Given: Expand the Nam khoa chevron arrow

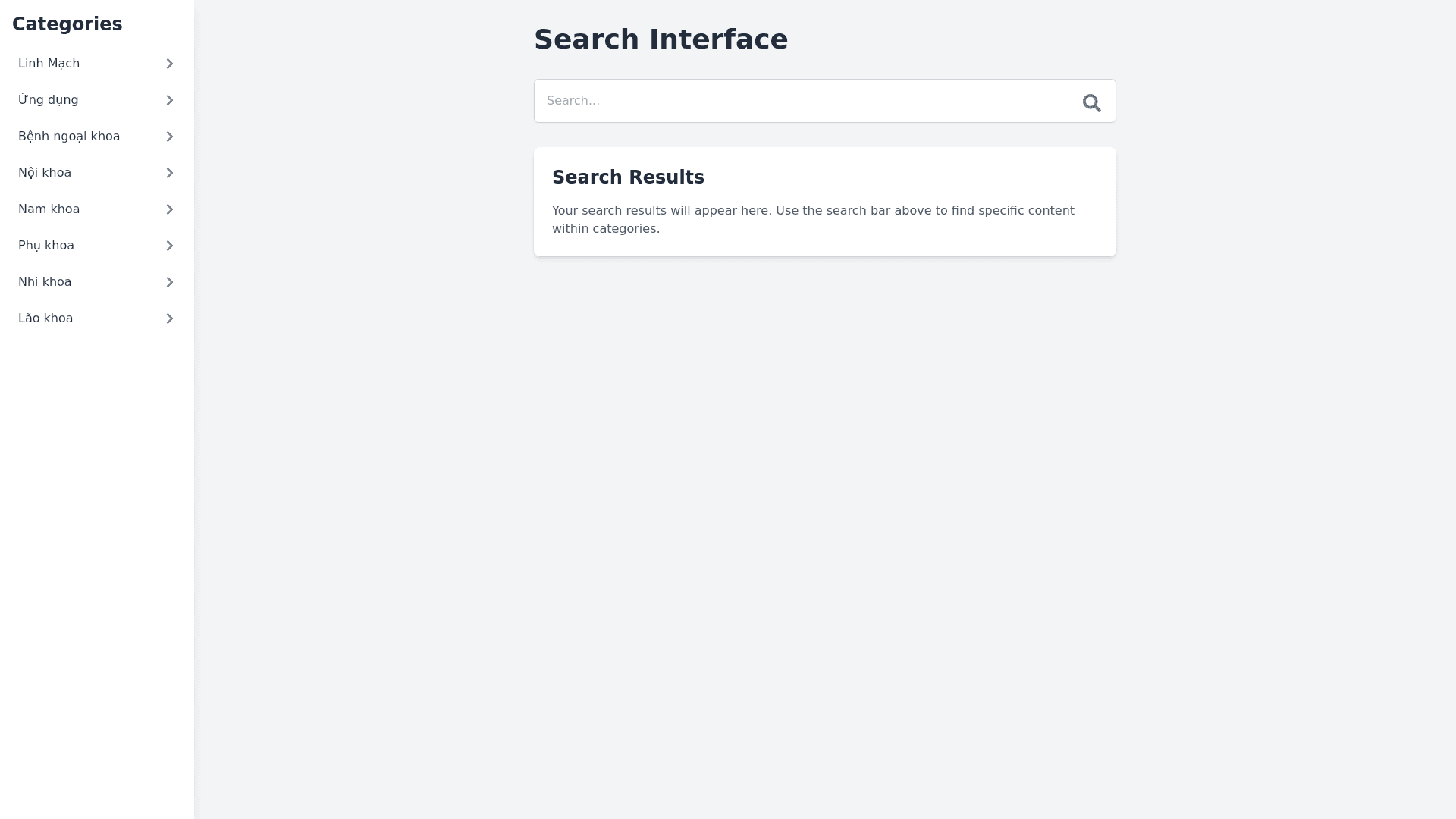Looking at the screenshot, I should [x=170, y=209].
